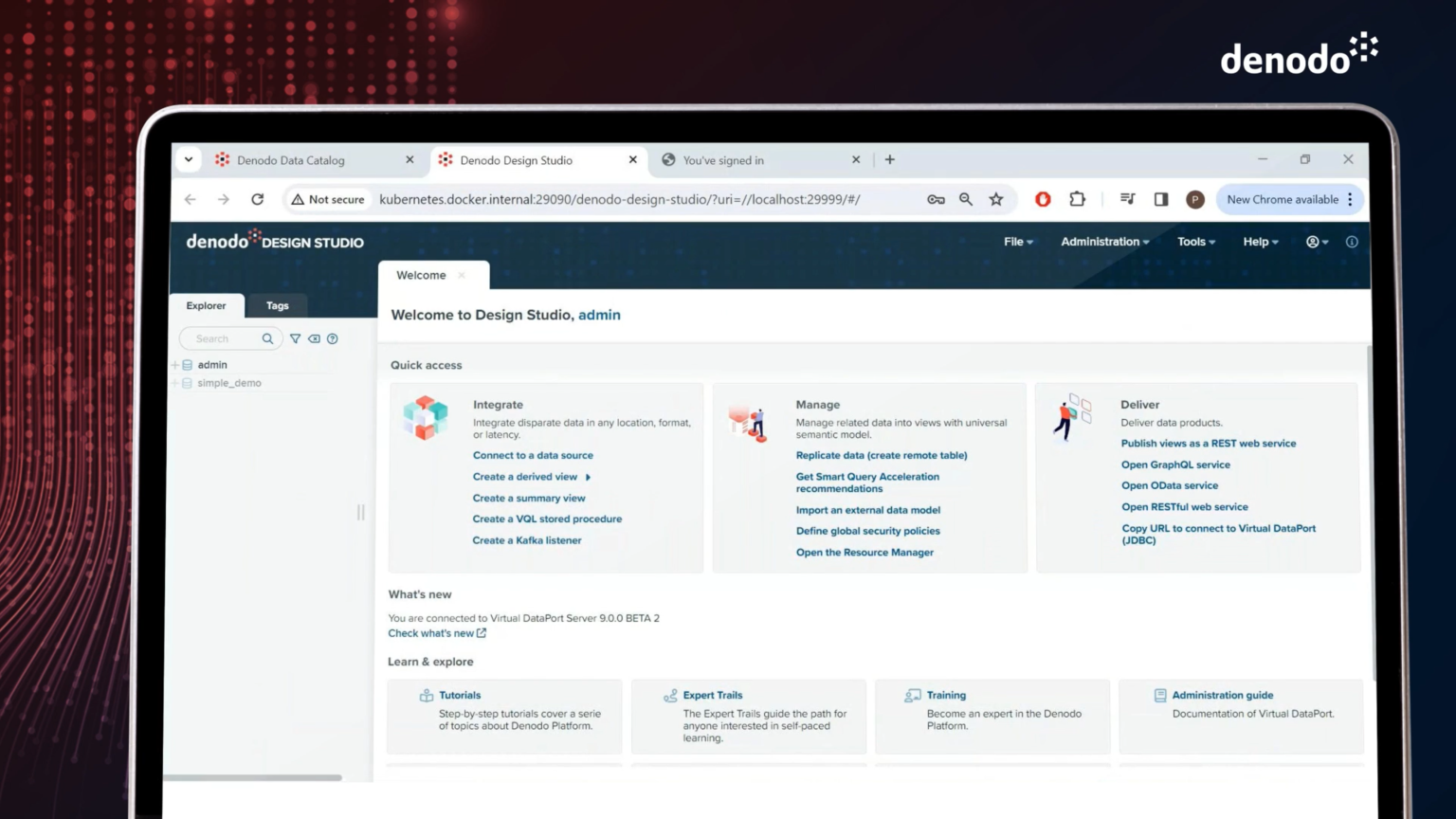1456x819 pixels.
Task: Click the info icon at the far right navbar
Action: point(1352,242)
